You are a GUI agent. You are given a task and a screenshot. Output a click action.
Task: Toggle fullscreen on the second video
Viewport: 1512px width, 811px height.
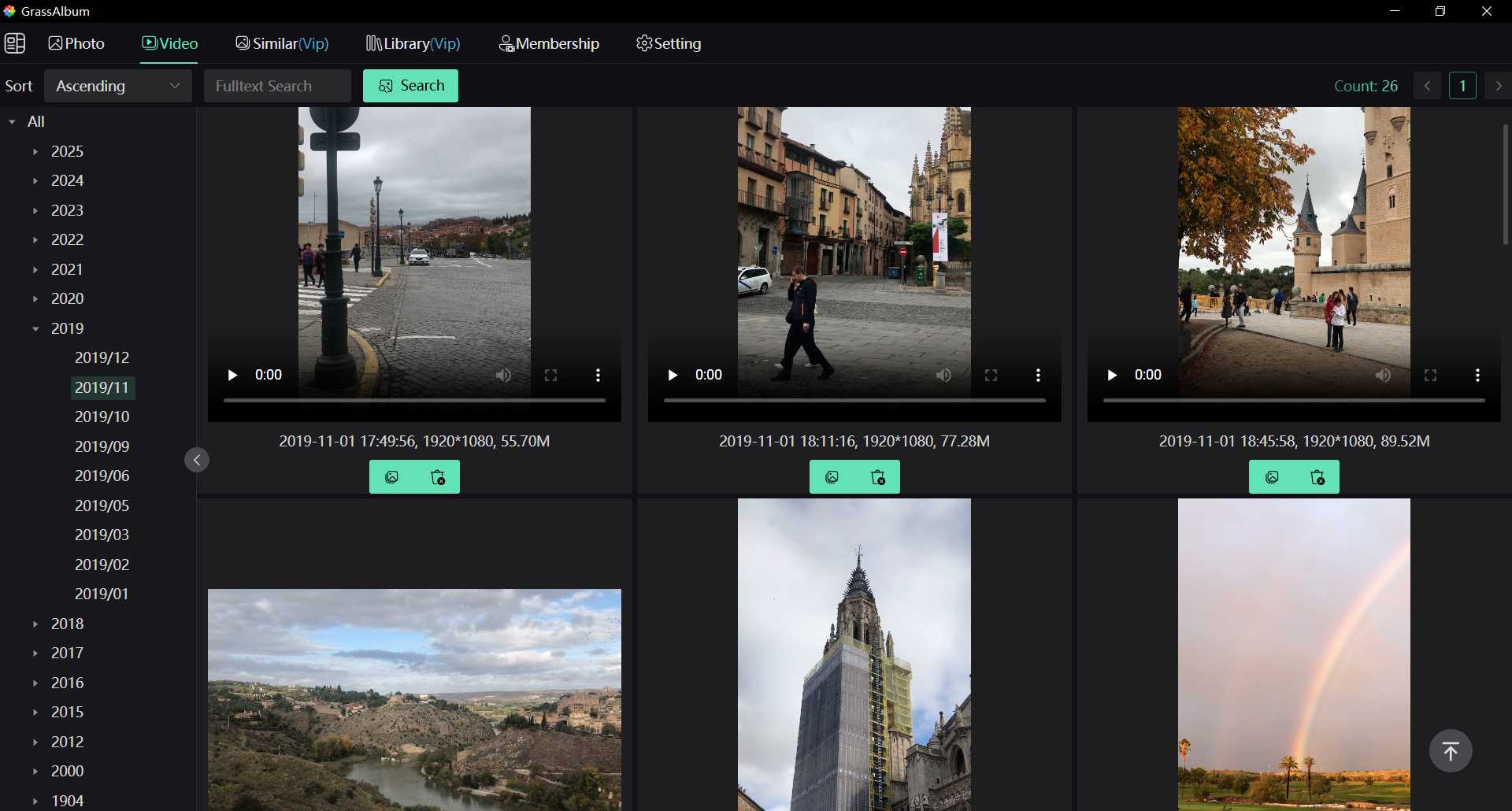(x=991, y=376)
